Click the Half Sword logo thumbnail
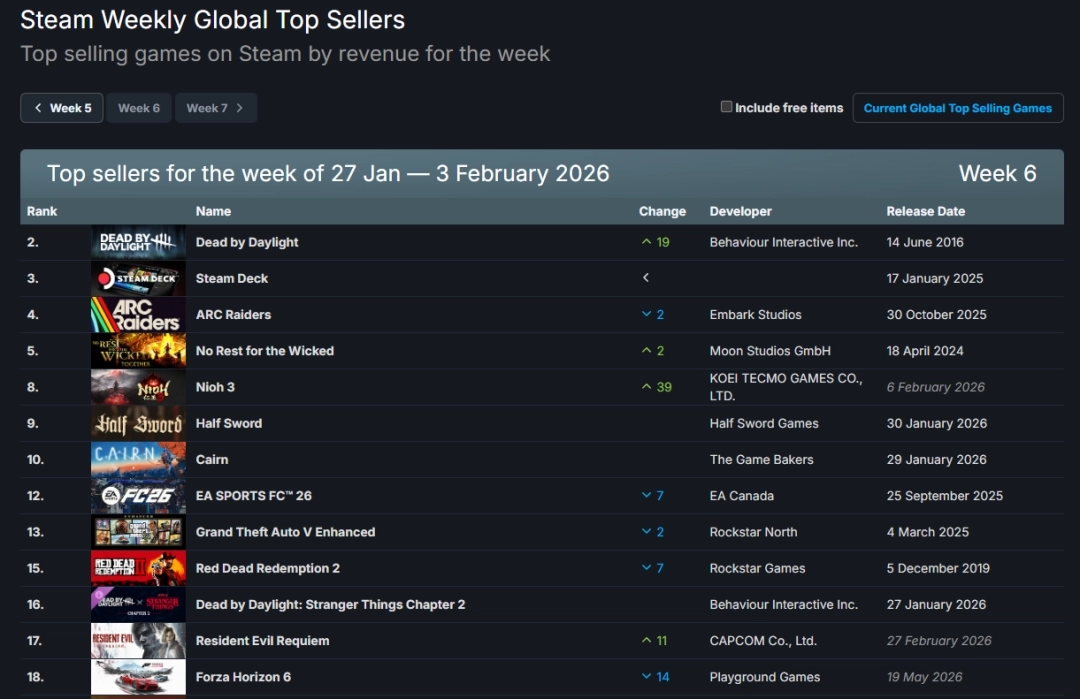The image size is (1080, 699). tap(138, 423)
